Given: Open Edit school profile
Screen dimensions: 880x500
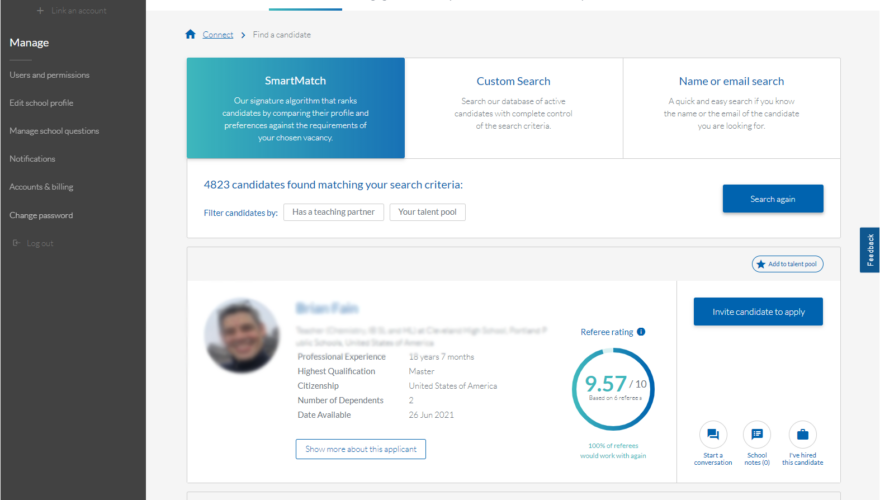Looking at the screenshot, I should pos(41,103).
